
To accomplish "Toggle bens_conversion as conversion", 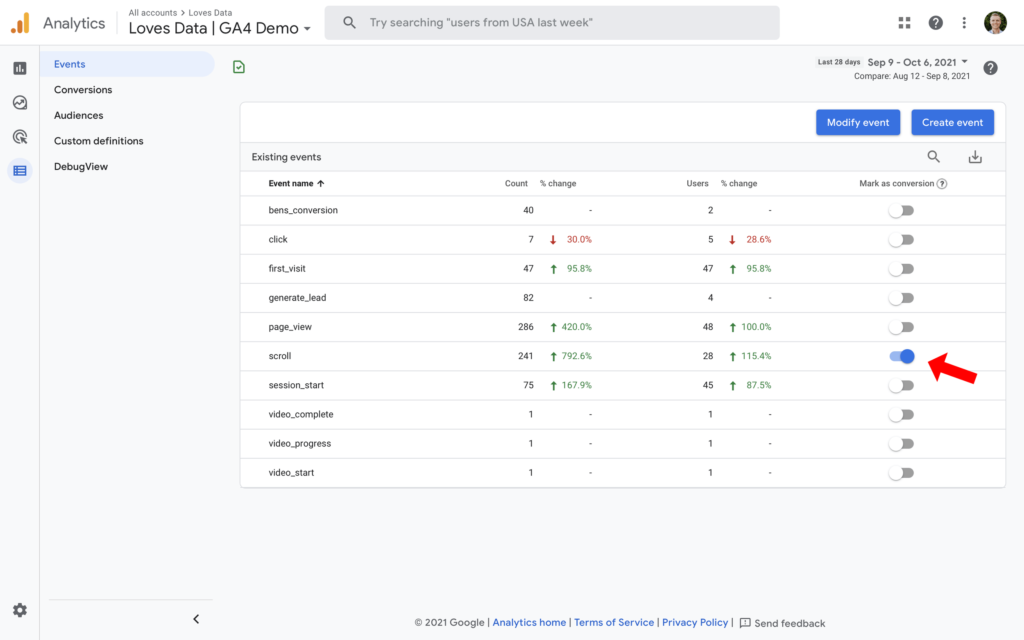I will click(x=901, y=210).
